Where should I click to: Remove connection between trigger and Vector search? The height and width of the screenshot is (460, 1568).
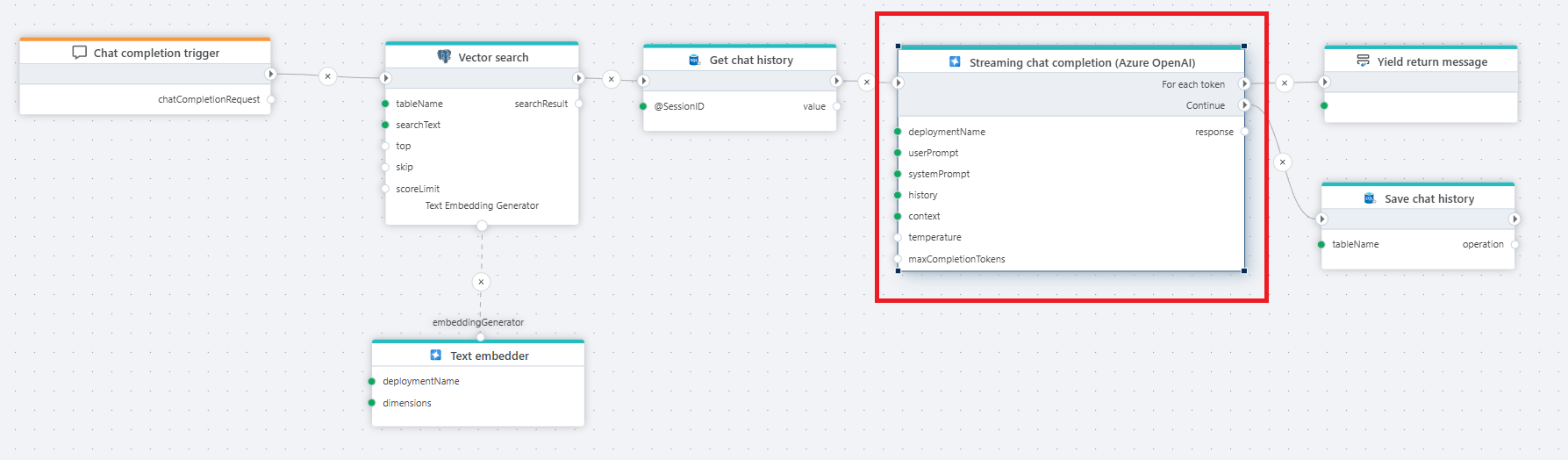click(x=327, y=76)
